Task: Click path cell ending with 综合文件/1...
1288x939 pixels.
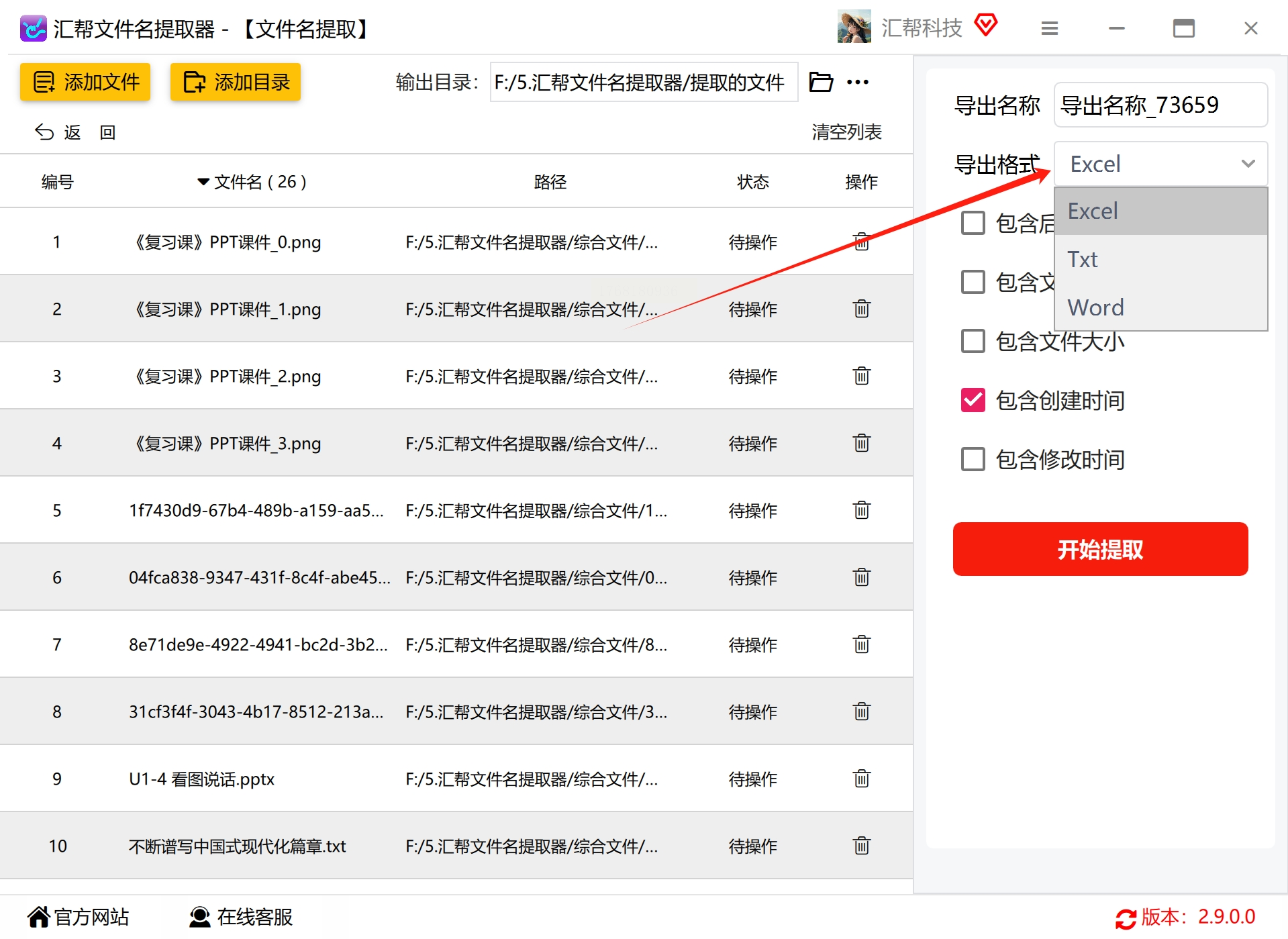Action: [536, 510]
